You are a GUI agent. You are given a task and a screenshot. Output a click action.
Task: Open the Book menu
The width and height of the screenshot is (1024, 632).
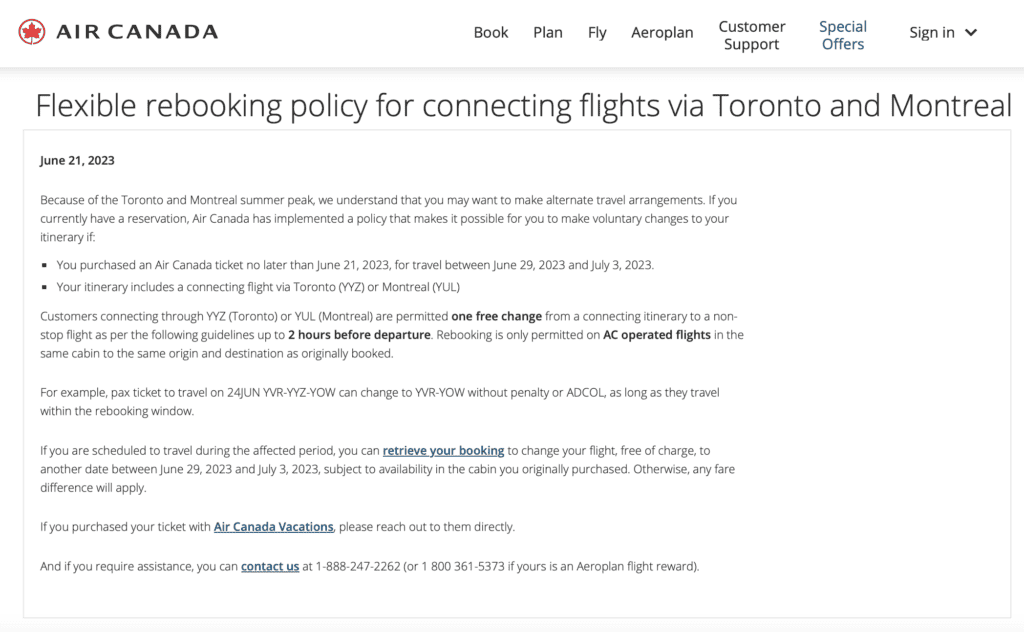click(491, 32)
